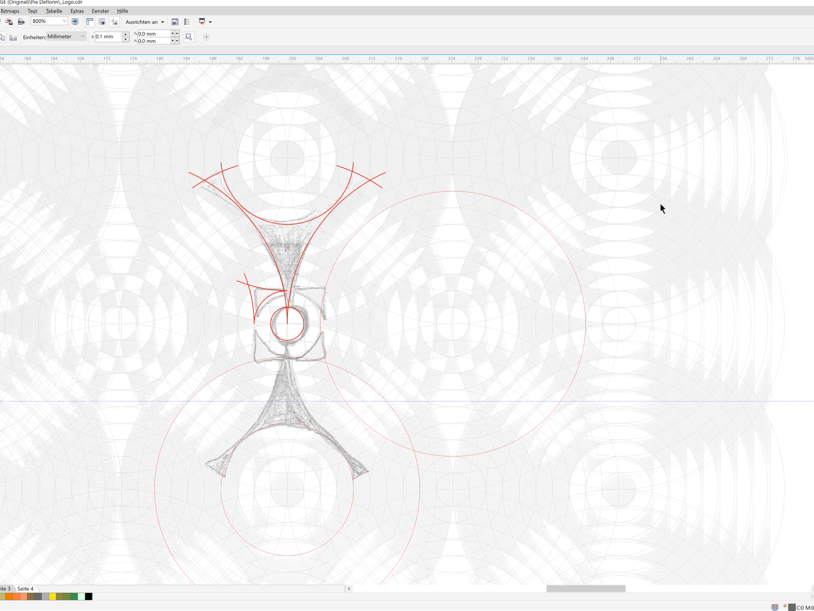814x611 pixels.
Task: Click the options icon right of 'Ausrichten an'
Action: click(175, 21)
